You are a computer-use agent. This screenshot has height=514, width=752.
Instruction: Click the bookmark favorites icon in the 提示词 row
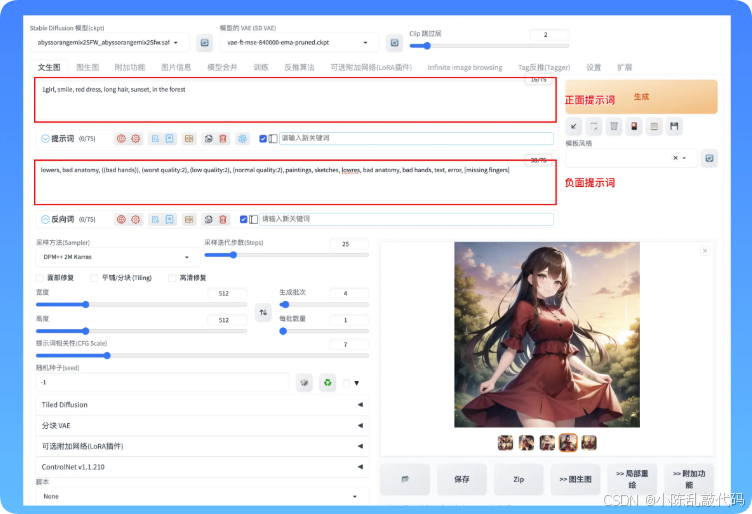point(169,139)
